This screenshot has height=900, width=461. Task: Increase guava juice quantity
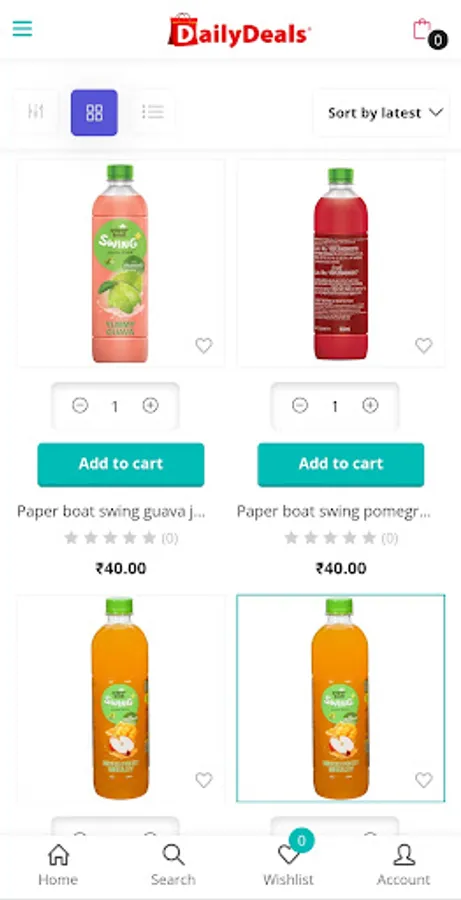150,406
